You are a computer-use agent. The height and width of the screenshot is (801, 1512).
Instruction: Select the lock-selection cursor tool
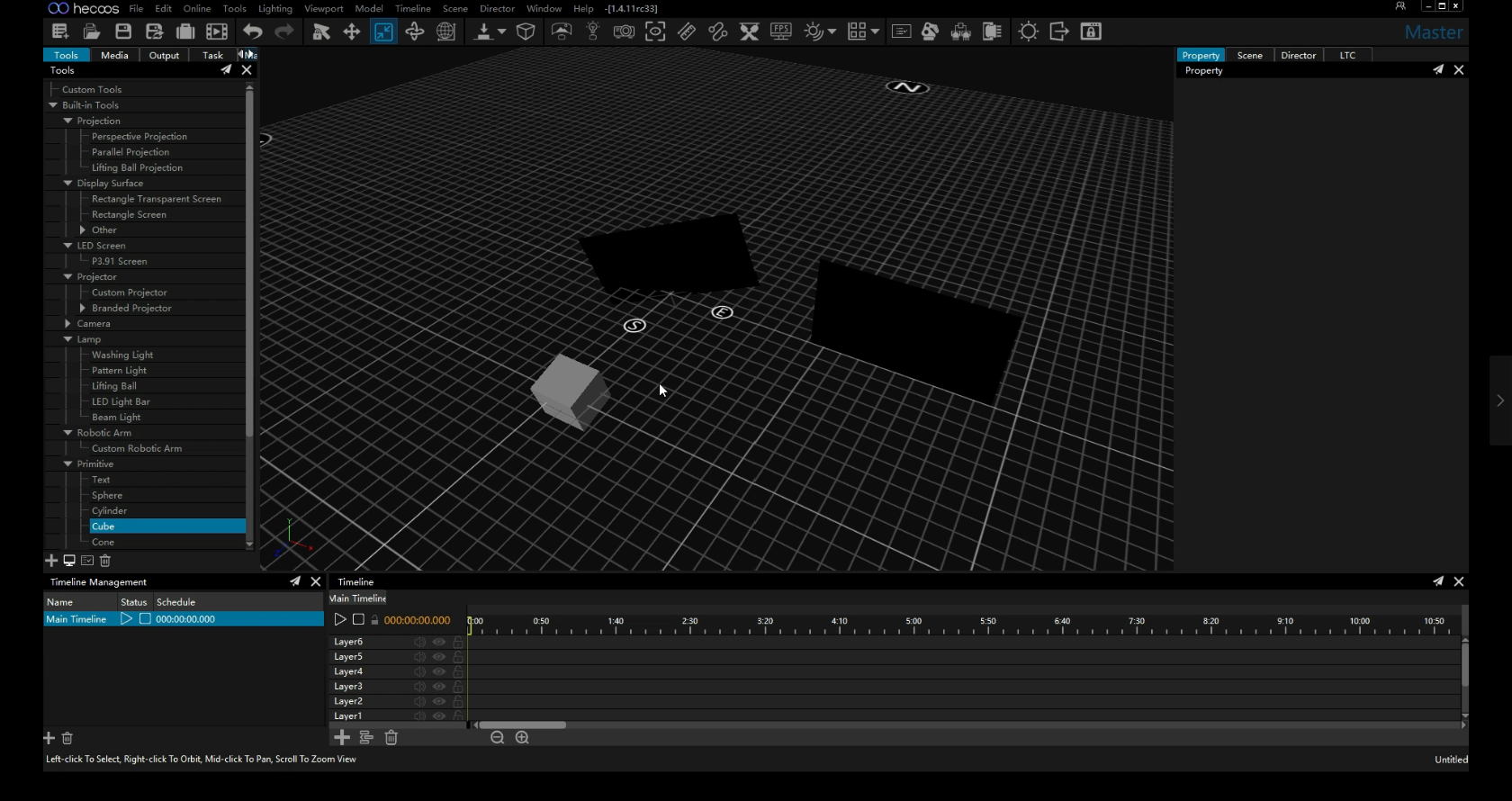(321, 31)
